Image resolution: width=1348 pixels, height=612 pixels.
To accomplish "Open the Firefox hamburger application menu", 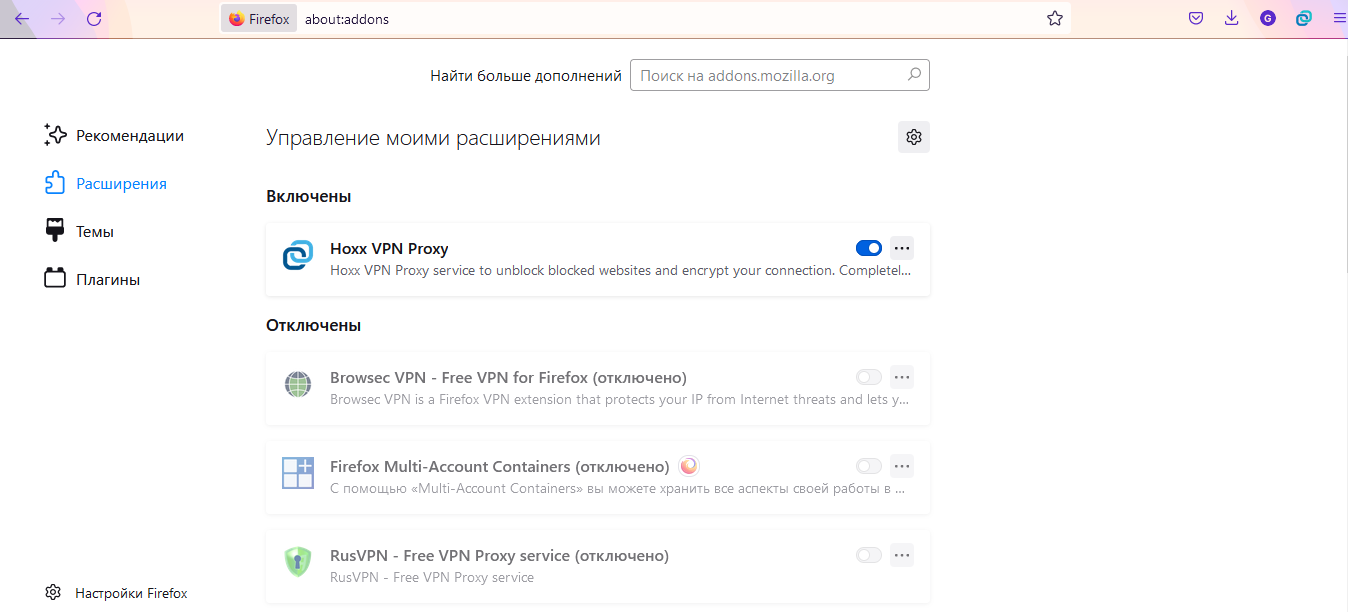I will coord(1339,18).
